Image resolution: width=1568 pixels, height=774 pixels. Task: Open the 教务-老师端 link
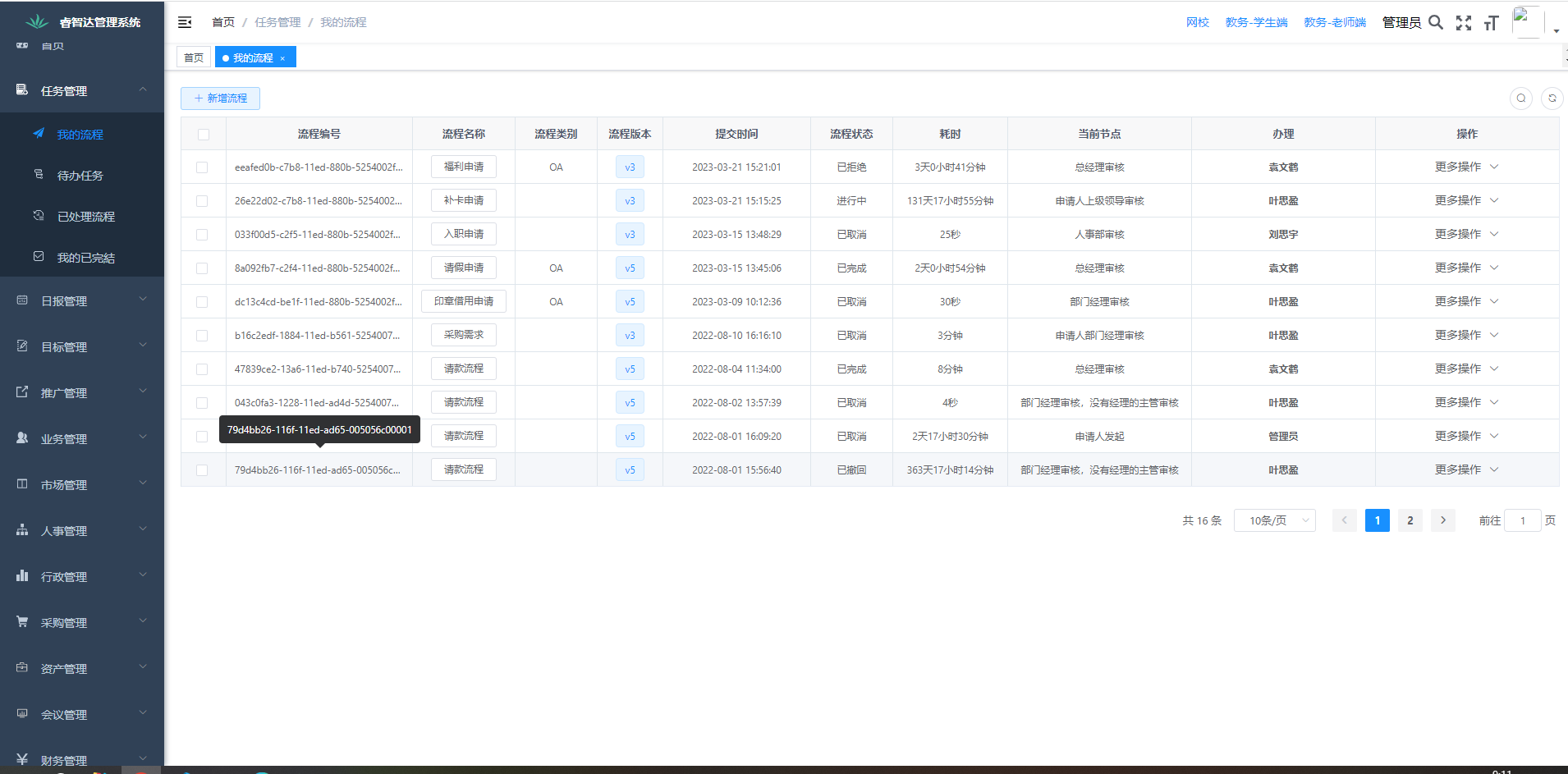click(x=1335, y=22)
